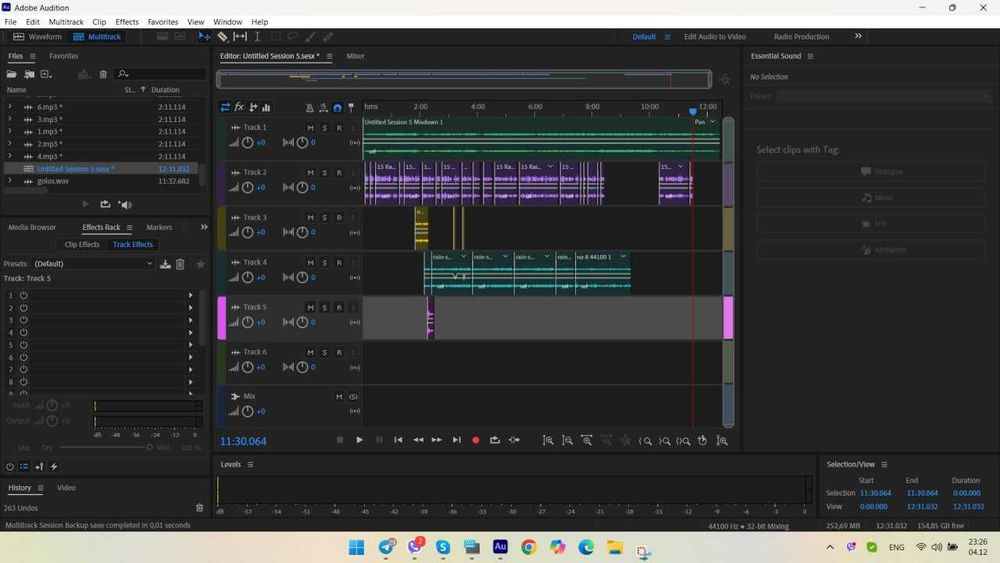Open effect slot 5 arrow menu
This screenshot has height=563, width=1000.
tap(191, 345)
